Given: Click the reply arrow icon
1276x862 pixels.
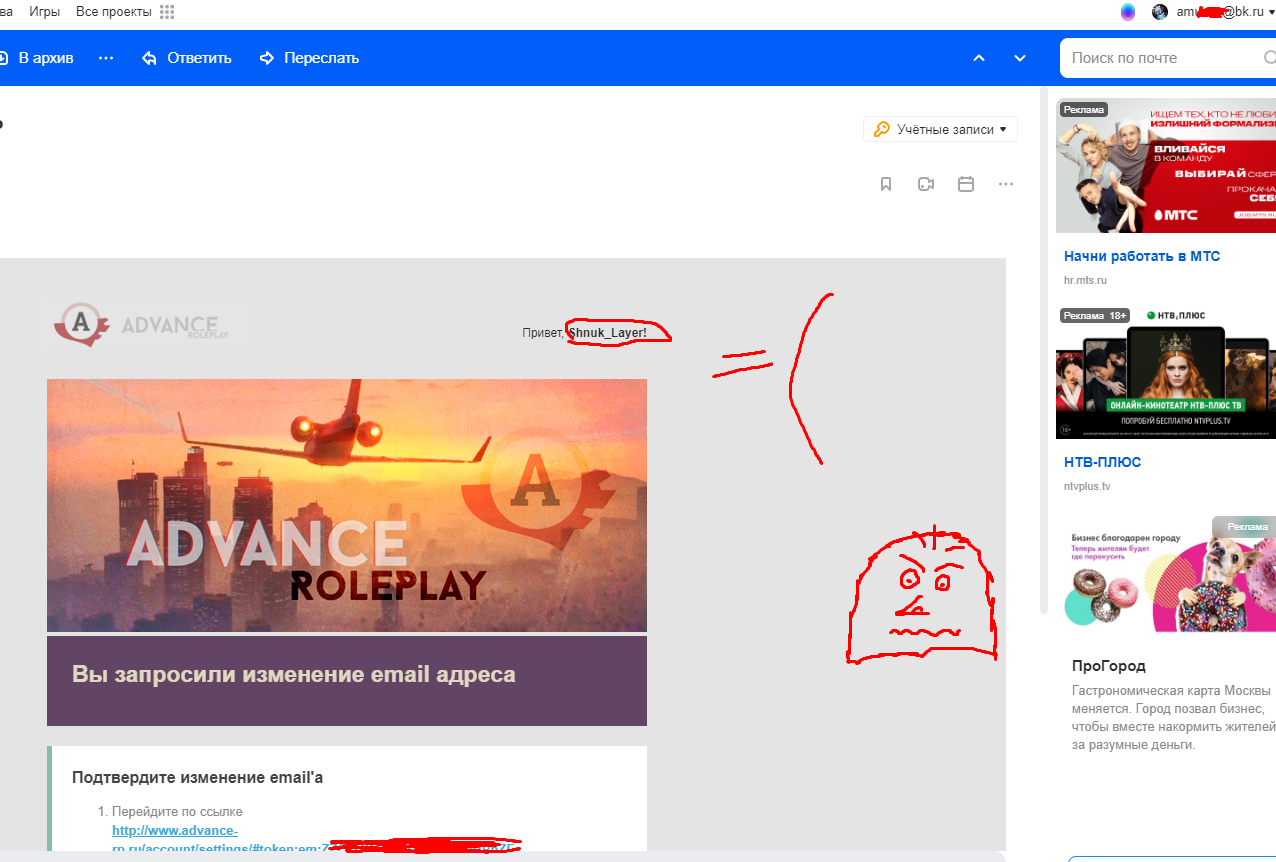Looking at the screenshot, I should pyautogui.click(x=150, y=58).
